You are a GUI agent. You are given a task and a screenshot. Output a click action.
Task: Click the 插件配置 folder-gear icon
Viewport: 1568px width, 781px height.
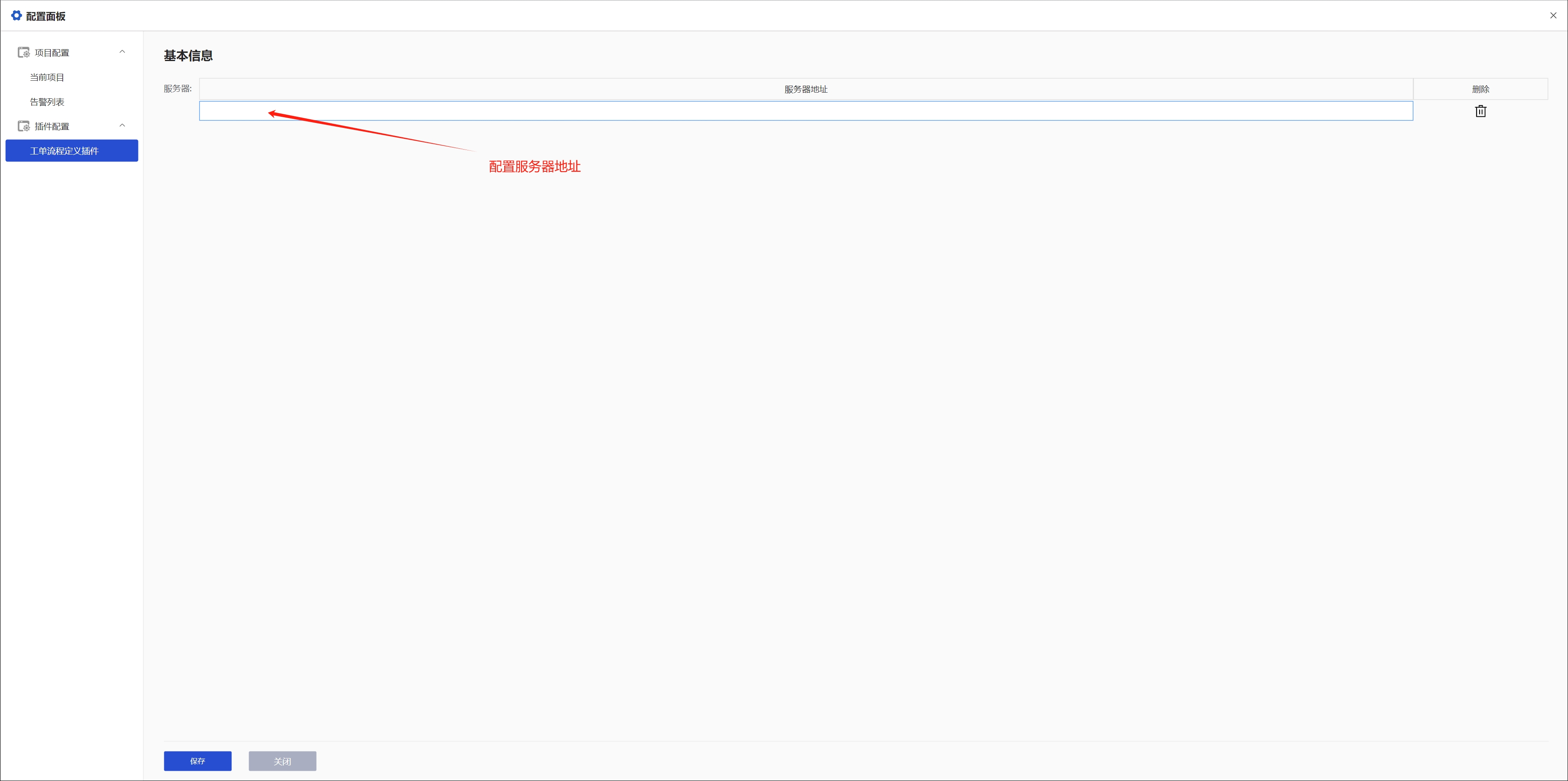coord(24,126)
